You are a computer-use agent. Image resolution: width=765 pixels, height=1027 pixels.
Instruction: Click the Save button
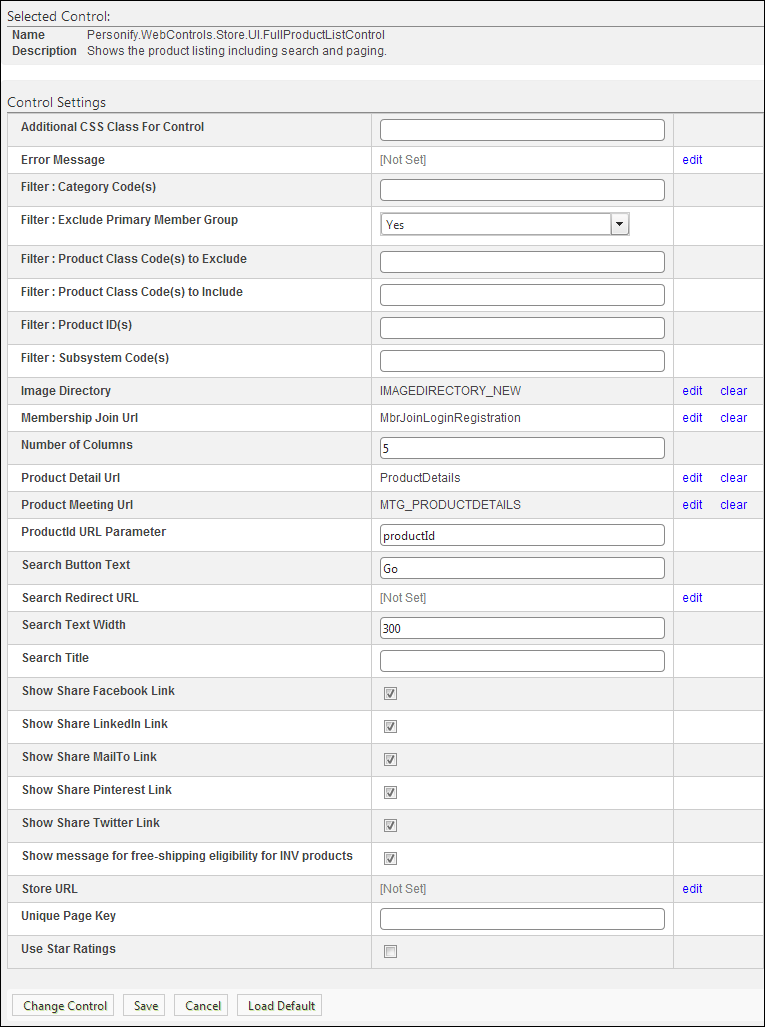145,1005
